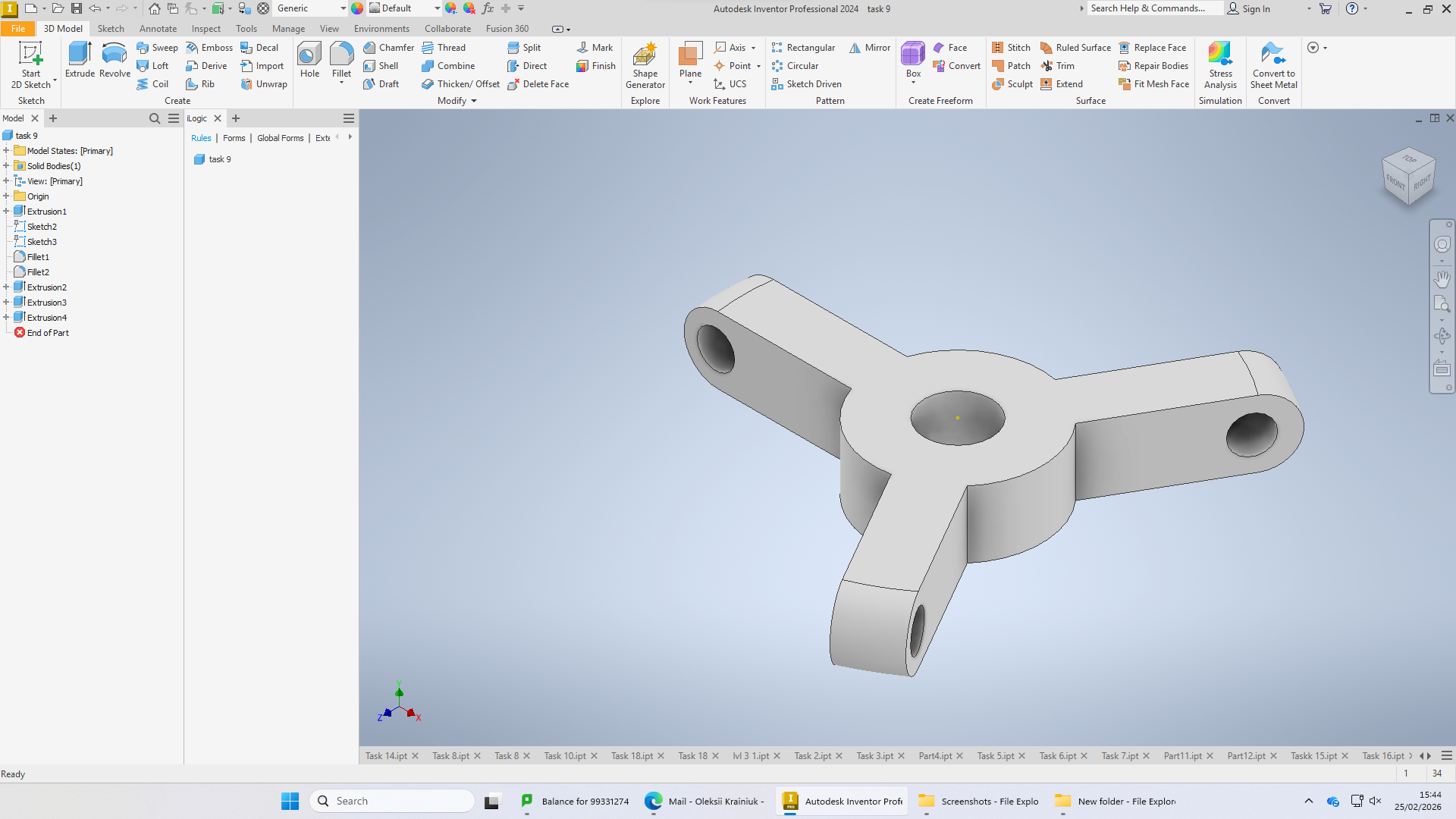Launch Shape Generator

tap(645, 65)
